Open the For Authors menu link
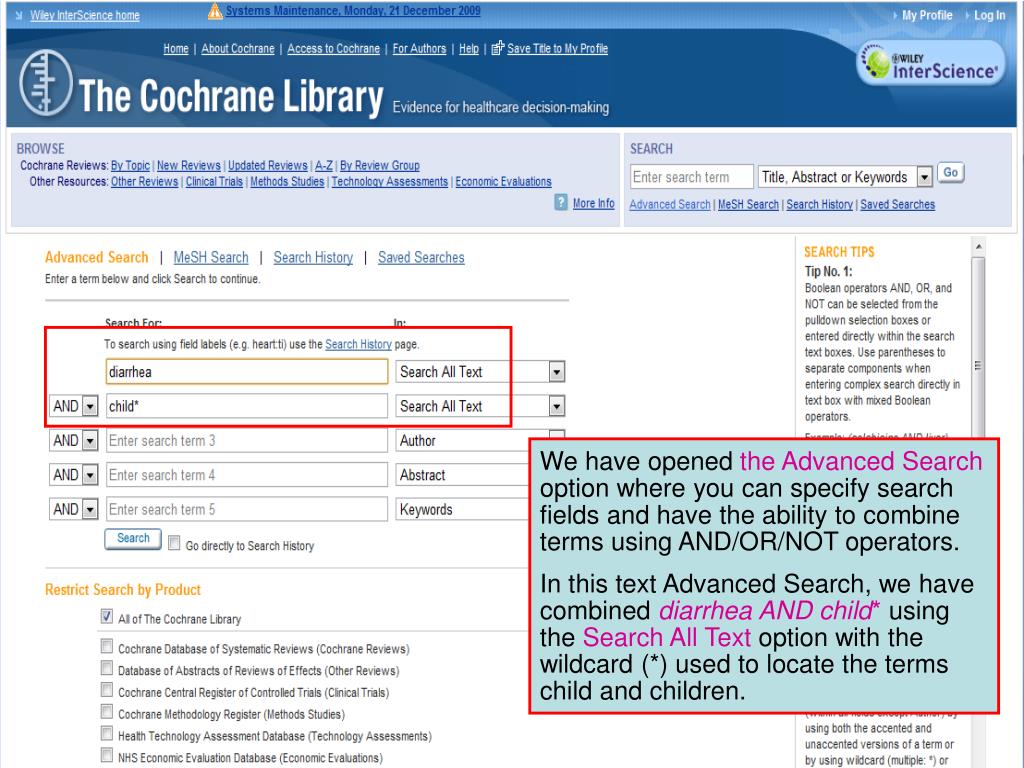The width and height of the screenshot is (1024, 768). tap(419, 48)
